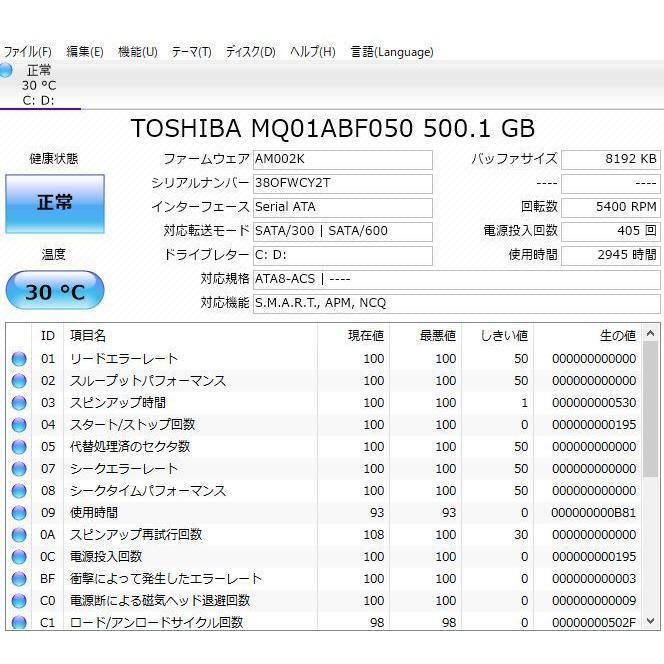This screenshot has height=664, width=664.
Task: Click the power on hours field 2945 時間
Action: coord(611,255)
